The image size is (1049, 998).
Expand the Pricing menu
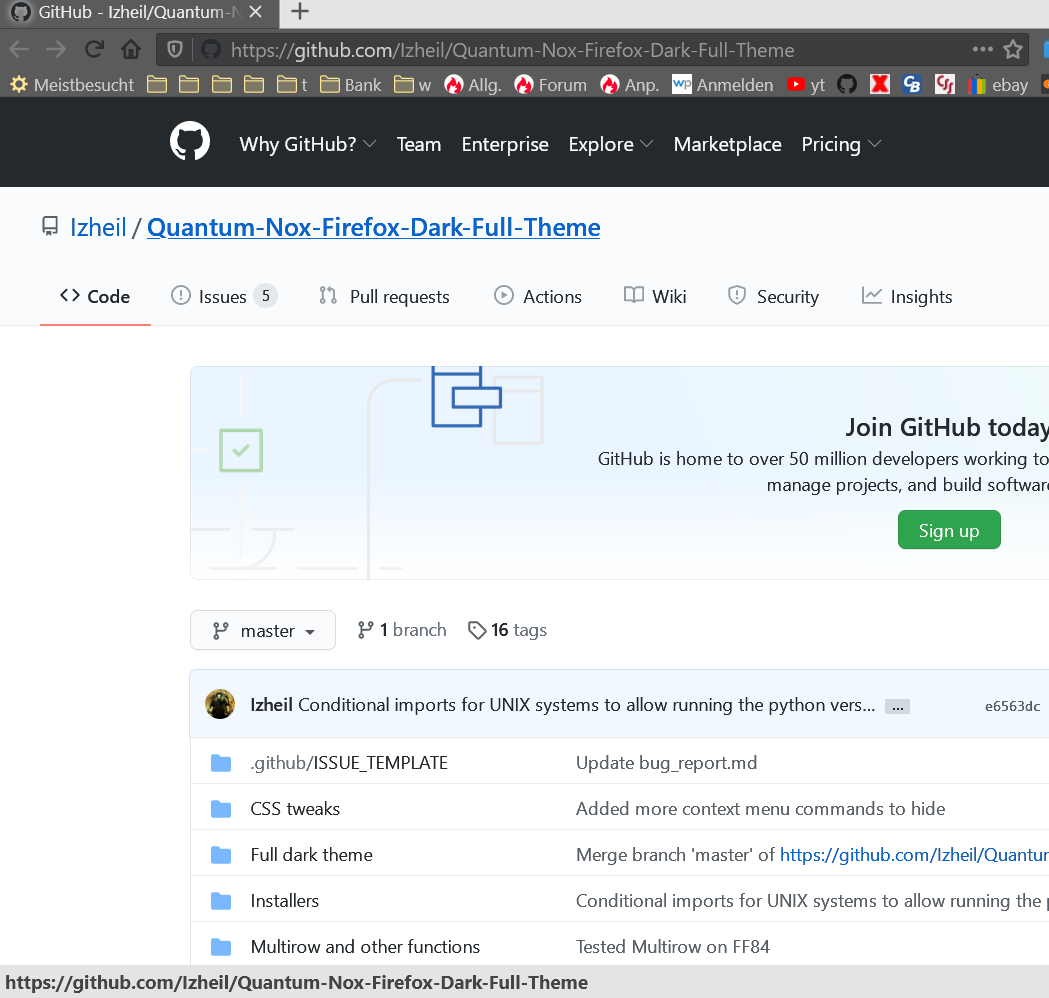(842, 144)
